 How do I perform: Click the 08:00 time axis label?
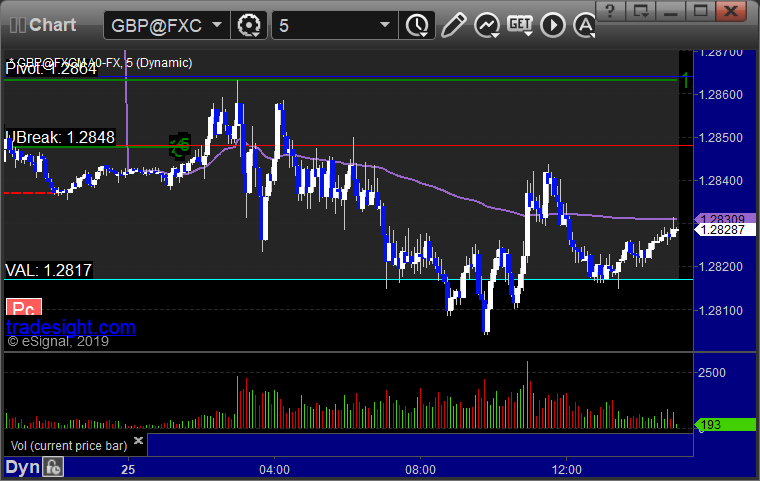click(420, 470)
